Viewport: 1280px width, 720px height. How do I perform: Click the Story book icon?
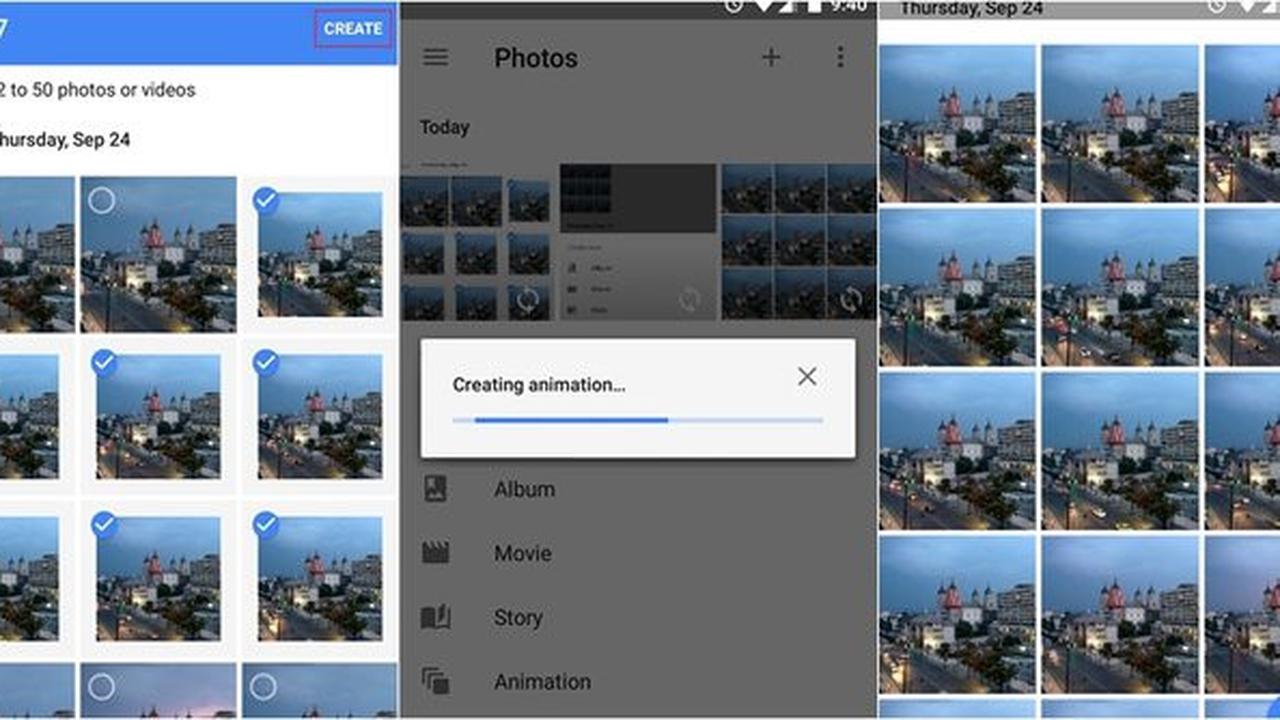pyautogui.click(x=436, y=617)
